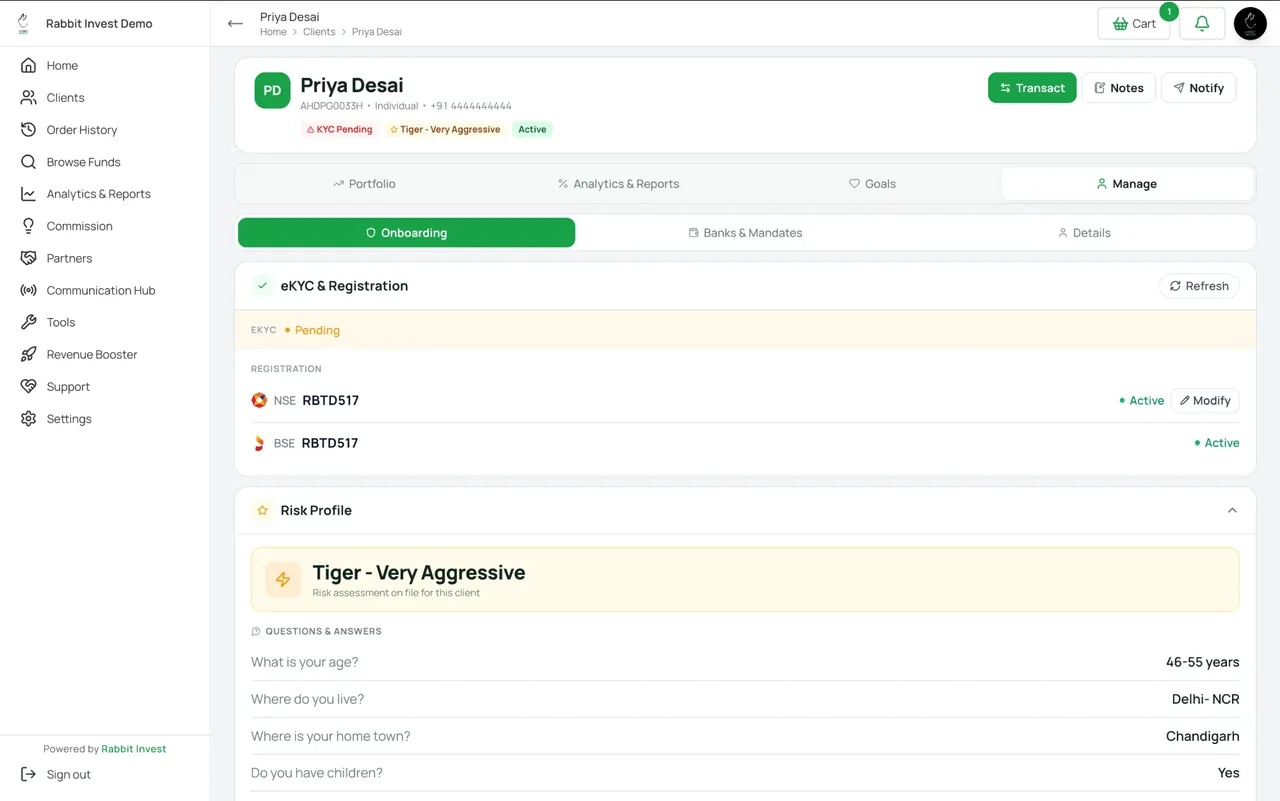1280x801 pixels.
Task: Click the Tools wrench icon
Action: (x=28, y=322)
